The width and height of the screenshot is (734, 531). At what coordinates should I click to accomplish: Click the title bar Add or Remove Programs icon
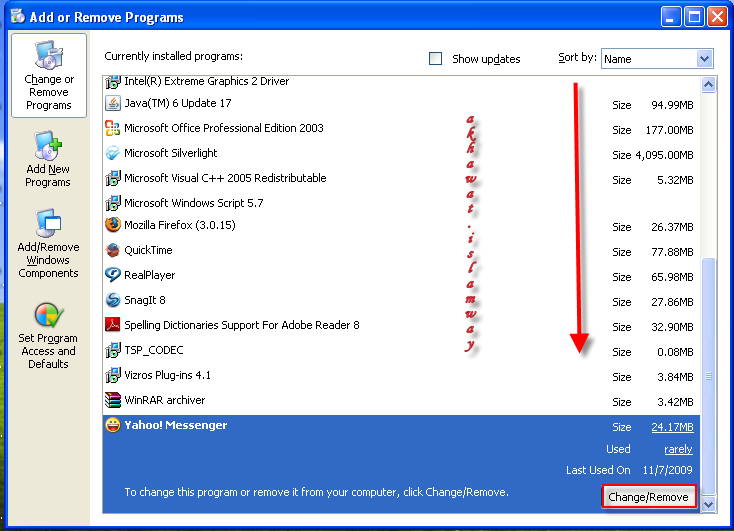(18, 16)
